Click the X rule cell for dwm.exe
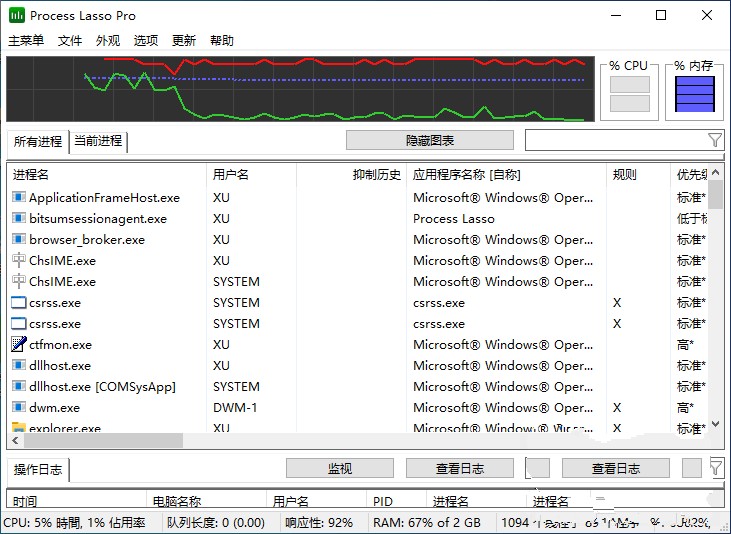This screenshot has width=731, height=534. pyautogui.click(x=617, y=408)
